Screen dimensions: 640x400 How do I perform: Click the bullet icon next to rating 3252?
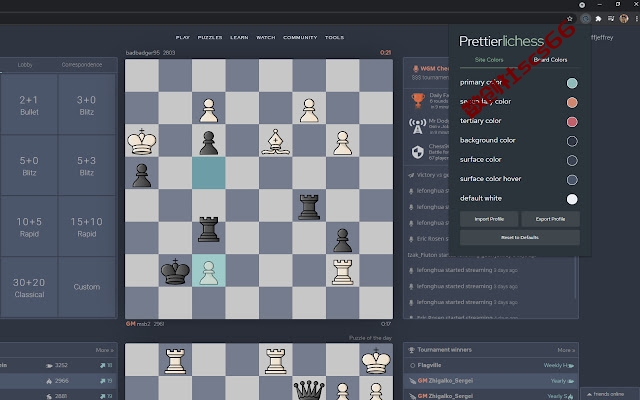coord(50,365)
